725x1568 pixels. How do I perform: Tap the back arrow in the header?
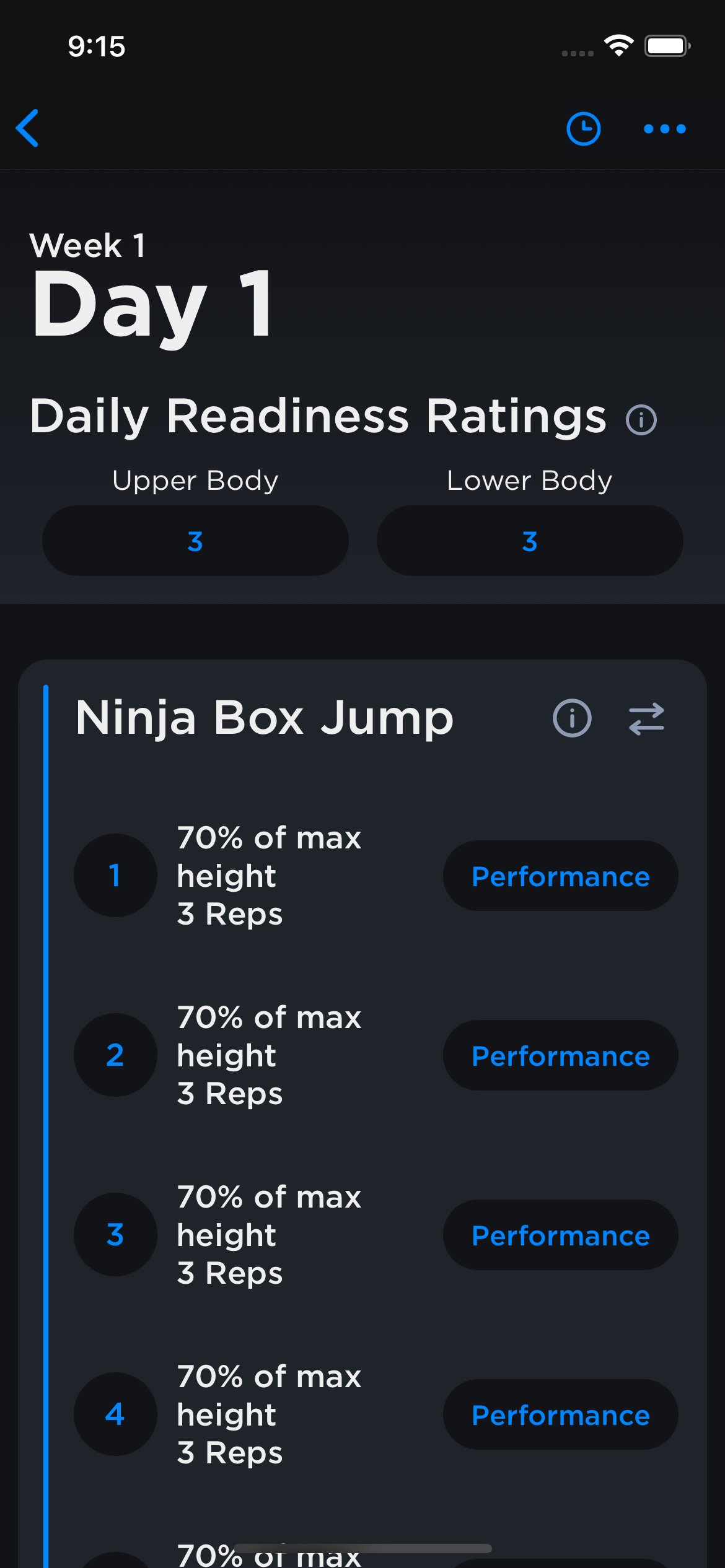[28, 128]
